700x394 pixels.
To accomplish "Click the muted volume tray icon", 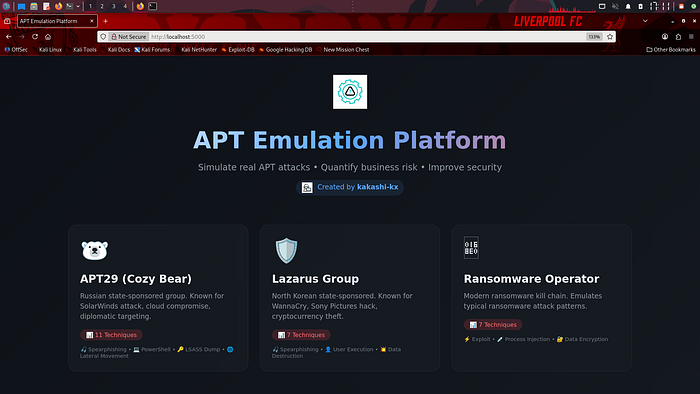I will pos(615,6).
